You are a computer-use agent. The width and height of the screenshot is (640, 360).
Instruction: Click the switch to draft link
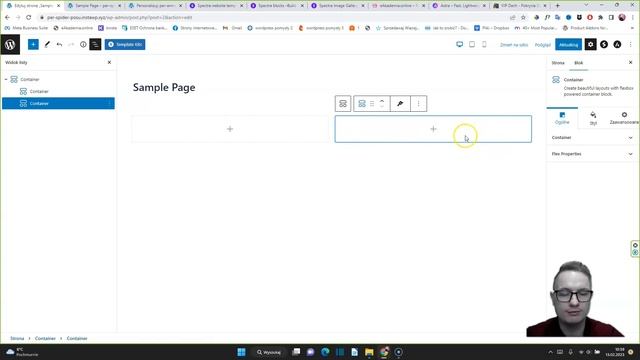(514, 45)
